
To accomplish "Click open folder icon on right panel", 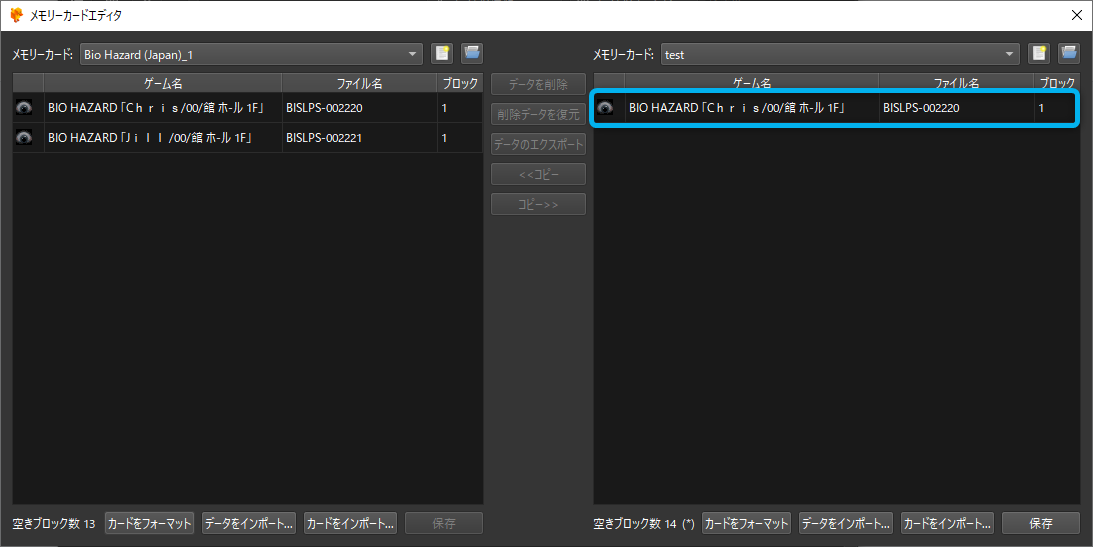I will [1069, 54].
